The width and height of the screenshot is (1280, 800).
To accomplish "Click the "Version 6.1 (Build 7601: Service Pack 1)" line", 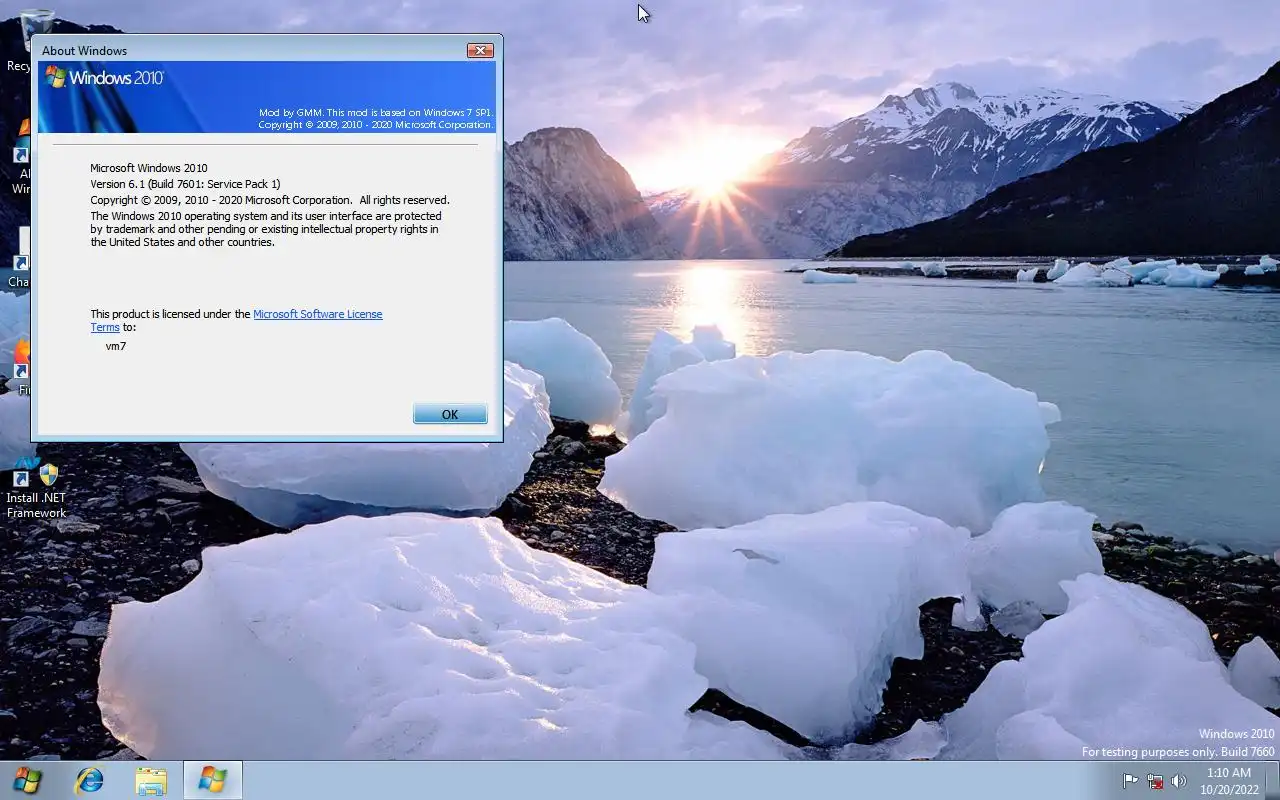I will coord(185,184).
